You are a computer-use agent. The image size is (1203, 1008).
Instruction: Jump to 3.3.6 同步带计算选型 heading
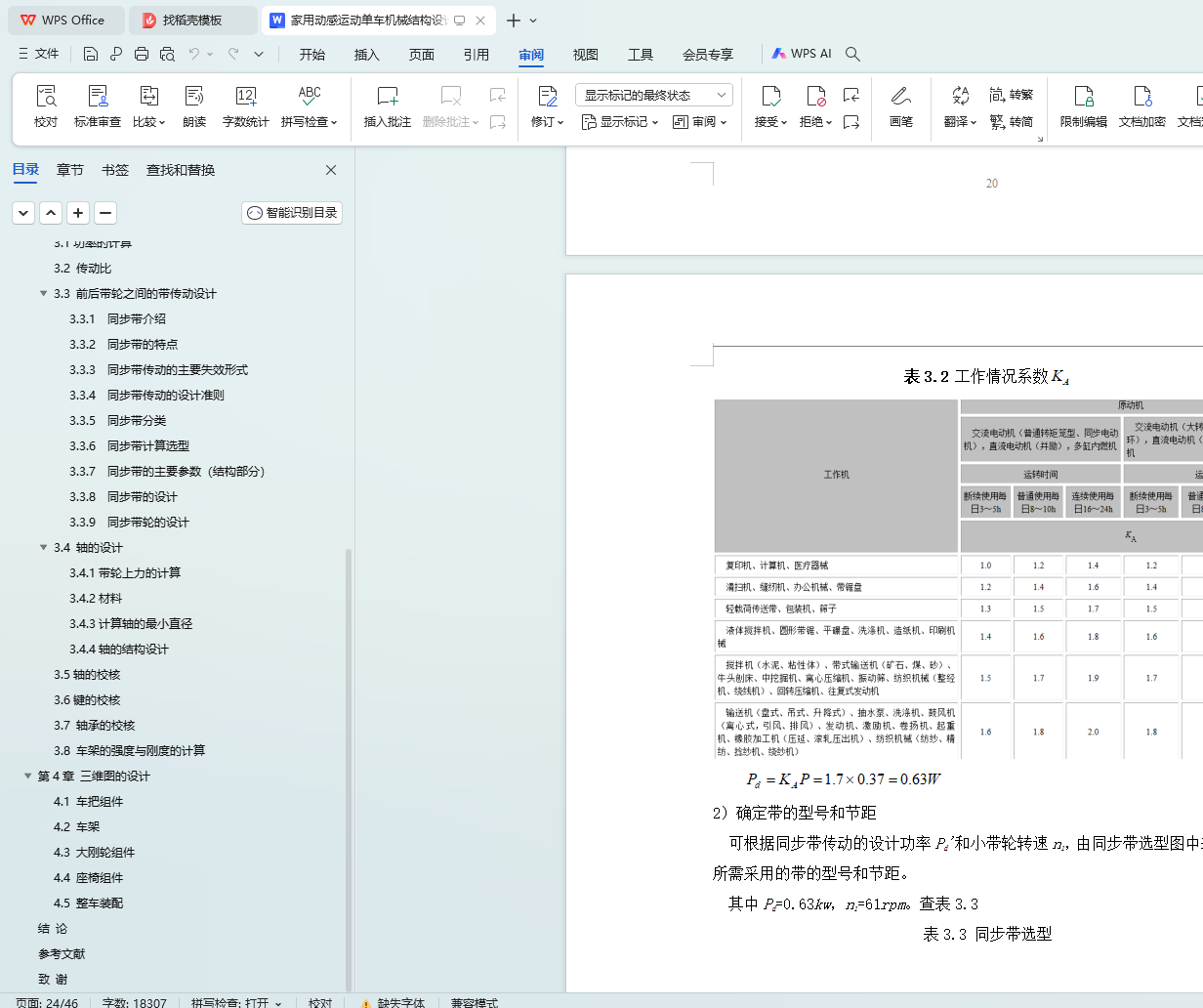point(129,445)
